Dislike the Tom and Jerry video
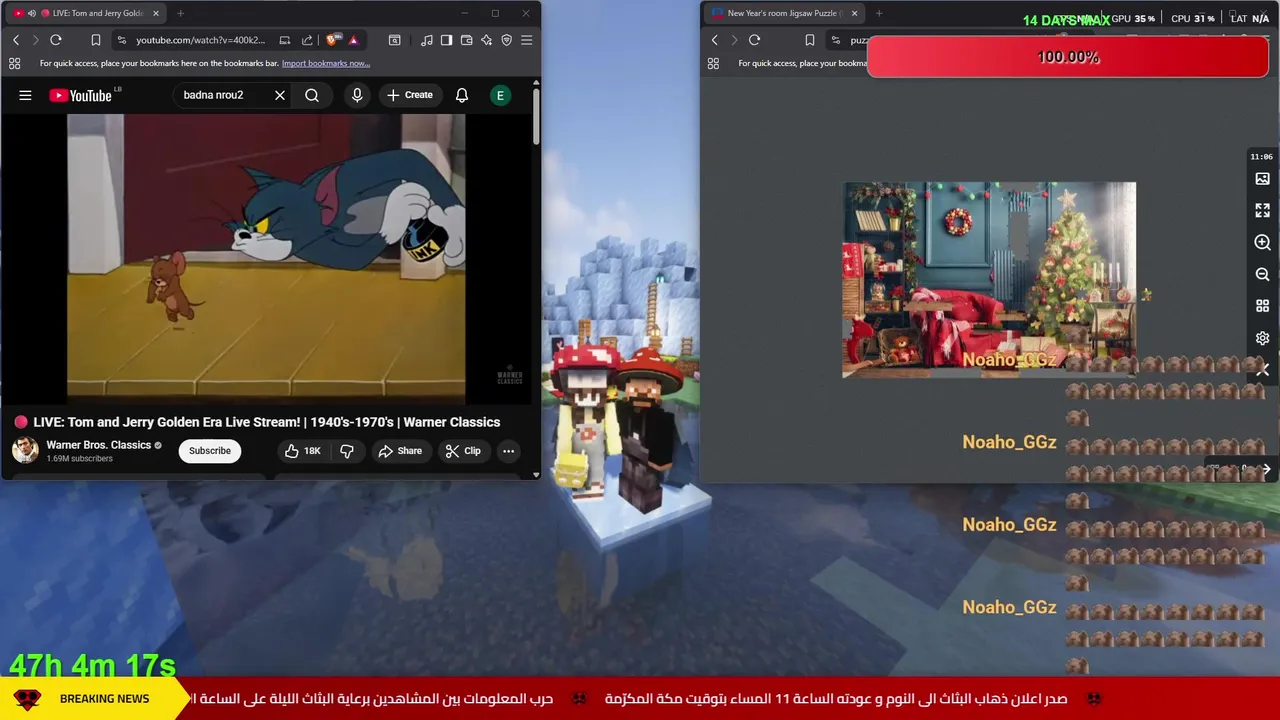1280x720 pixels. click(x=347, y=451)
